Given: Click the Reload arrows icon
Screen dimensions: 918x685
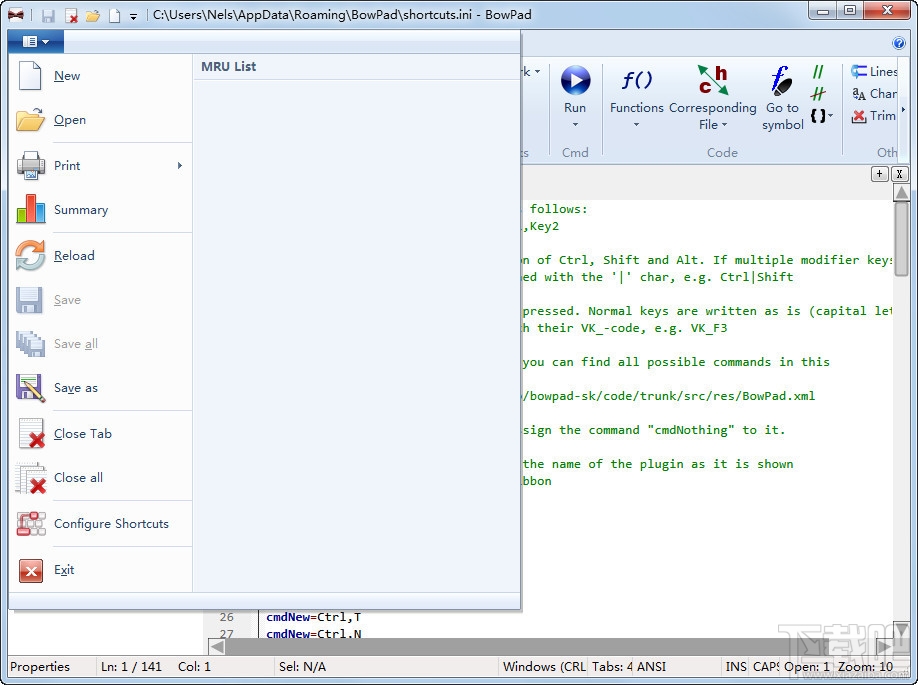Looking at the screenshot, I should pos(30,256).
